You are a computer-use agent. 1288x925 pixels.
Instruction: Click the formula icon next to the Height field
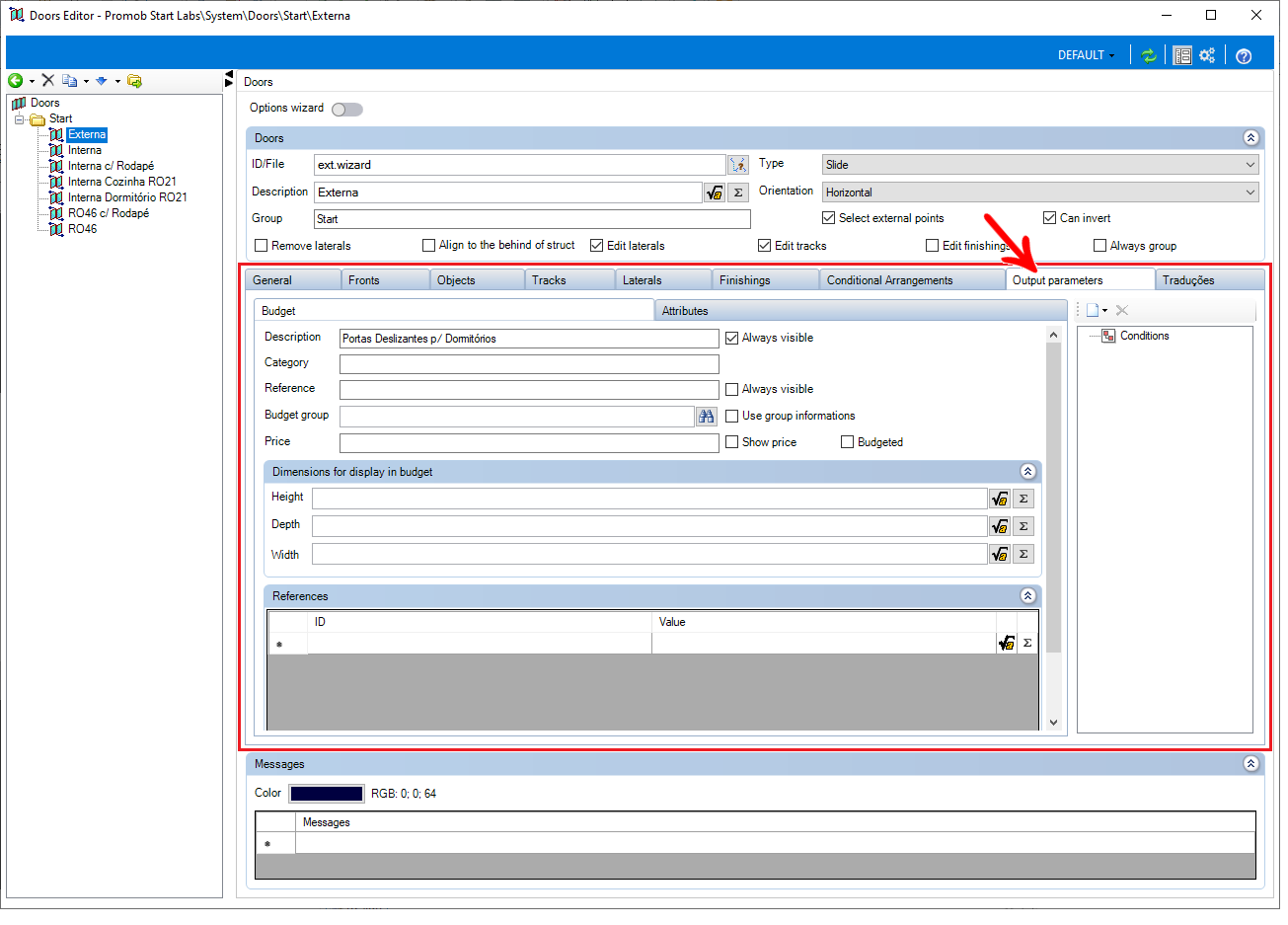click(1000, 499)
